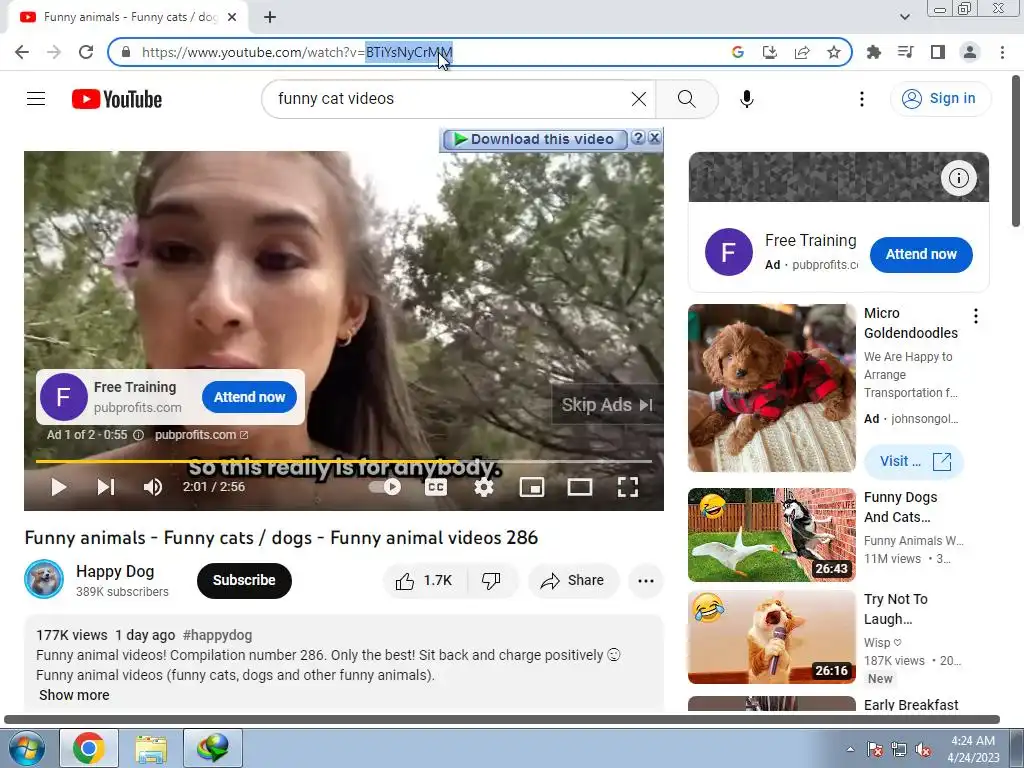Click Visit button on Goldendoodles ad
Image resolution: width=1024 pixels, height=768 pixels.
[x=914, y=461]
